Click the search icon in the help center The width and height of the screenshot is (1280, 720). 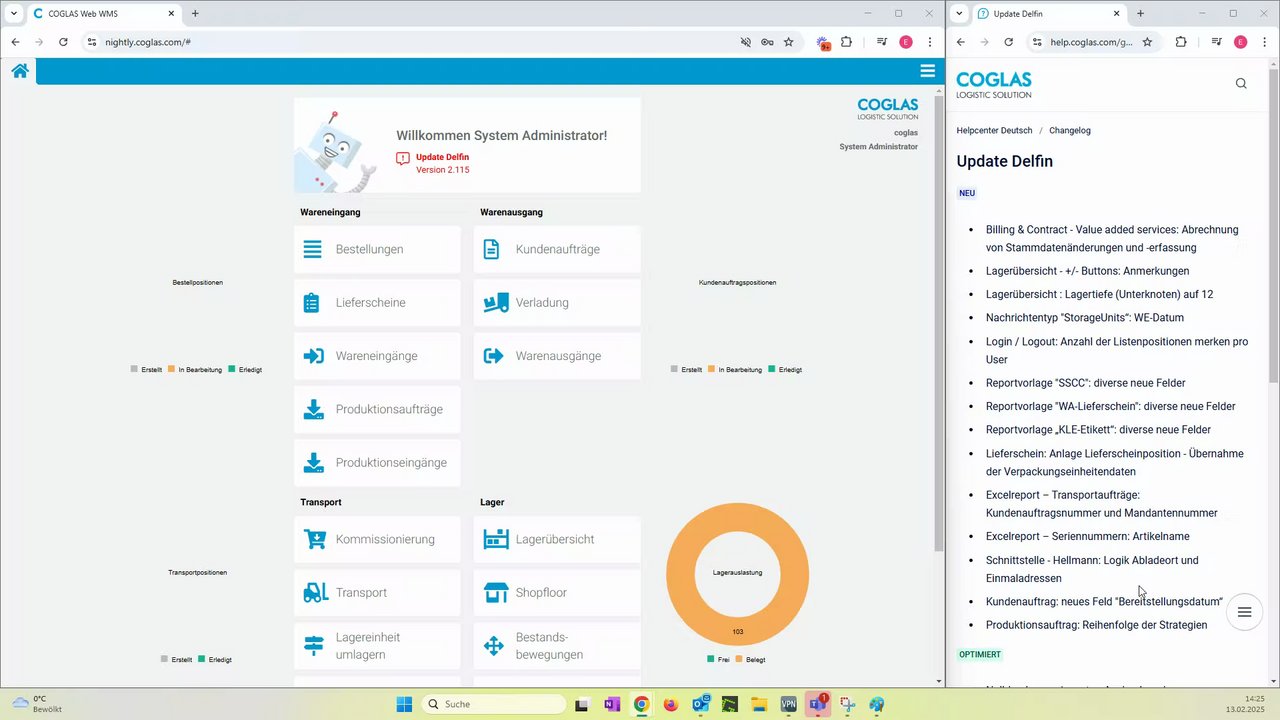[x=1241, y=83]
